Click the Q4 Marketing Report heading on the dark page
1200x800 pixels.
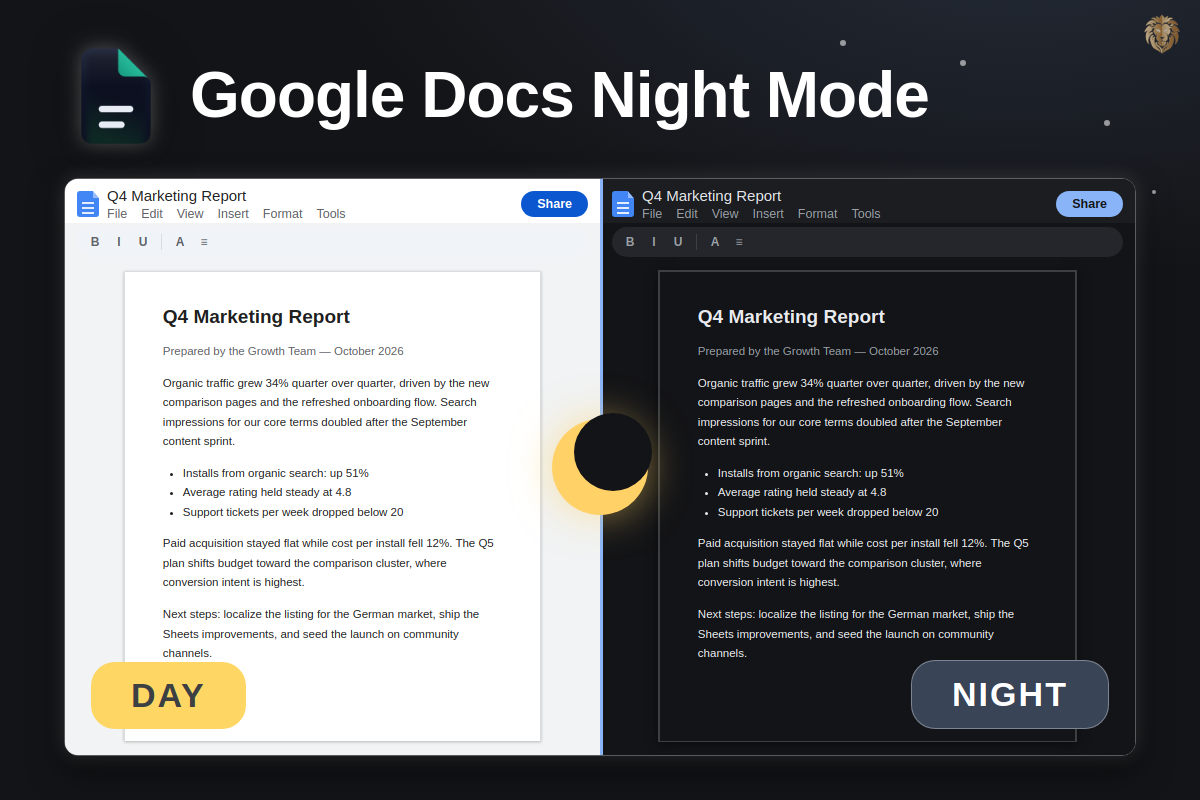[791, 317]
